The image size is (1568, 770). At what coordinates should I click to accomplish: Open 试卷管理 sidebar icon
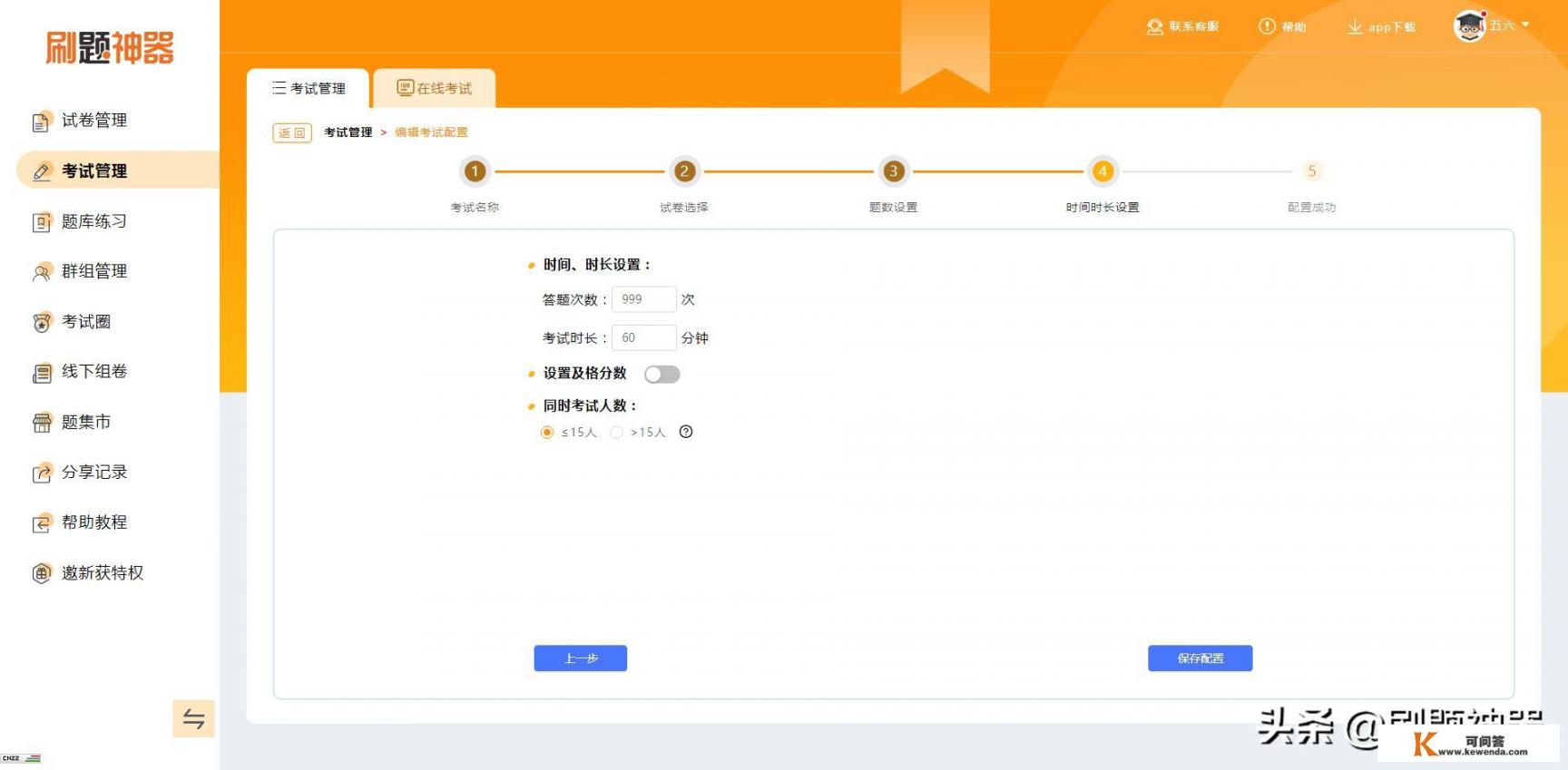pyautogui.click(x=42, y=122)
